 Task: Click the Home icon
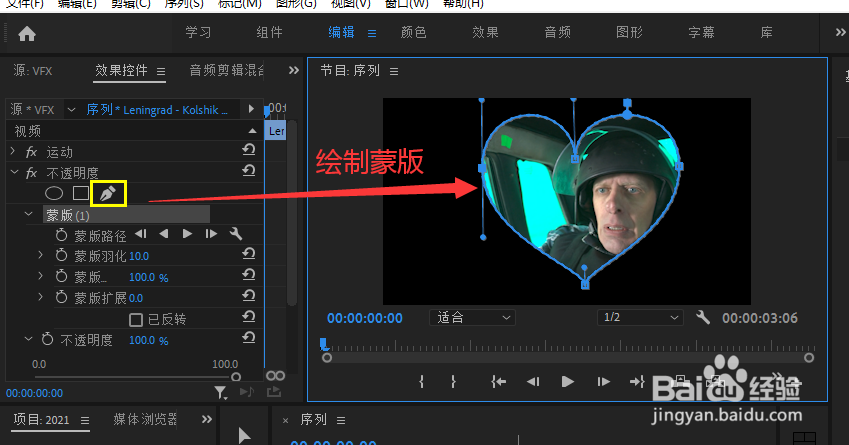[x=27, y=34]
